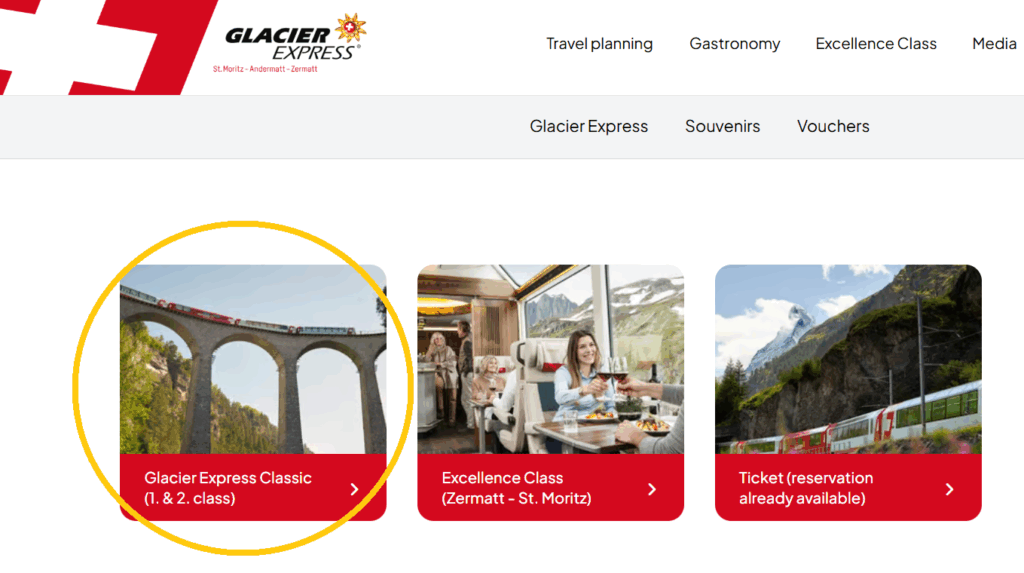Image resolution: width=1024 pixels, height=573 pixels.
Task: Click the Matterhorn train photo
Action: tap(848, 359)
